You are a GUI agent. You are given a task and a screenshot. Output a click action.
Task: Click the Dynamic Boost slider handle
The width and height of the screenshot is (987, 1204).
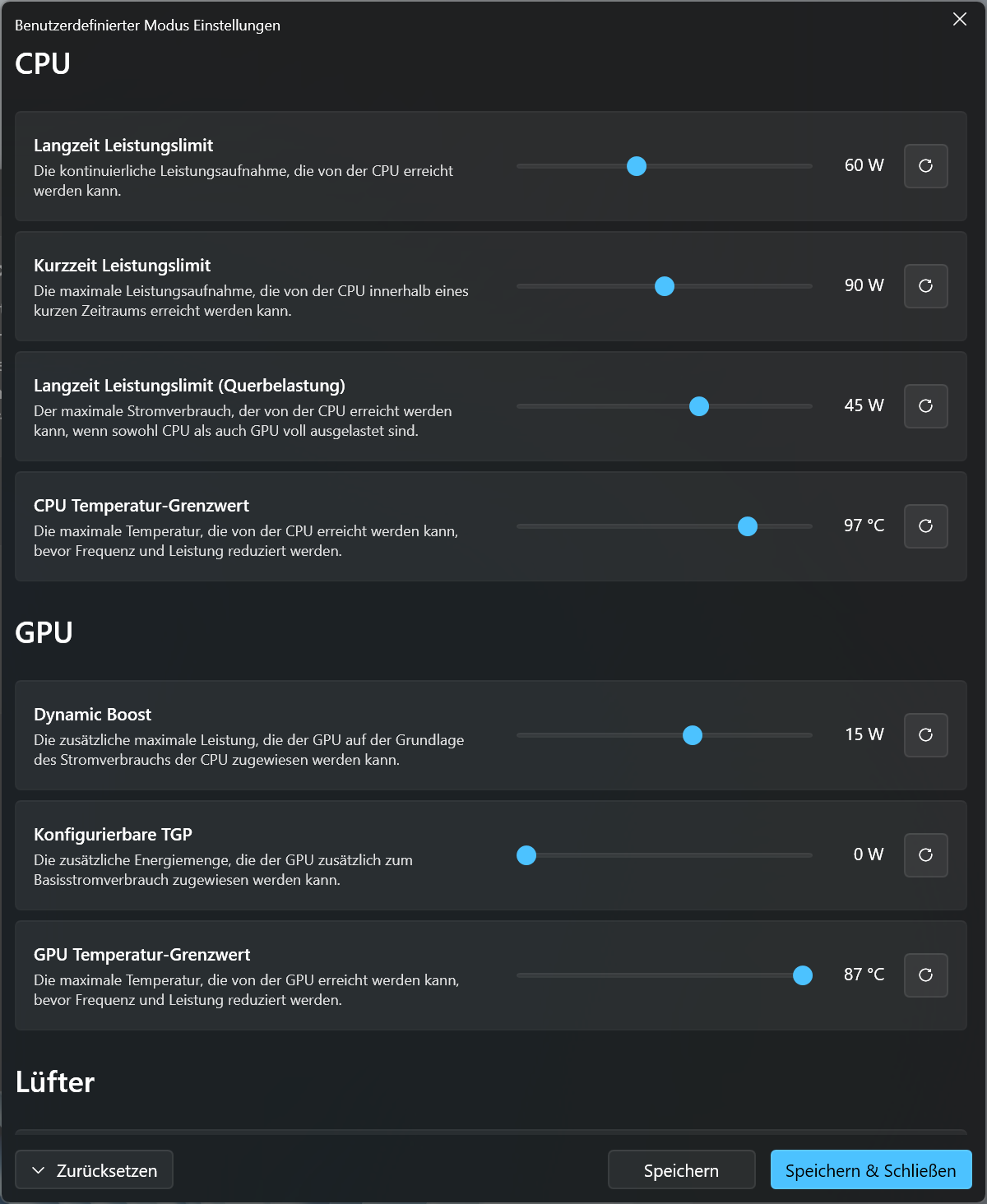tap(693, 735)
